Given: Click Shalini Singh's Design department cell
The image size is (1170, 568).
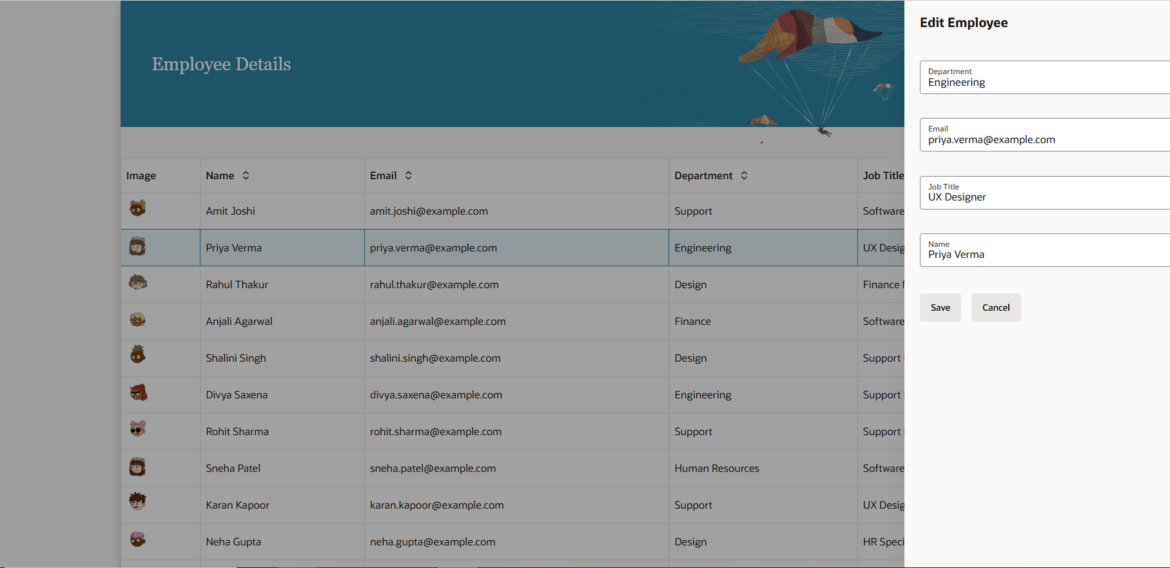Looking at the screenshot, I should click(x=763, y=358).
